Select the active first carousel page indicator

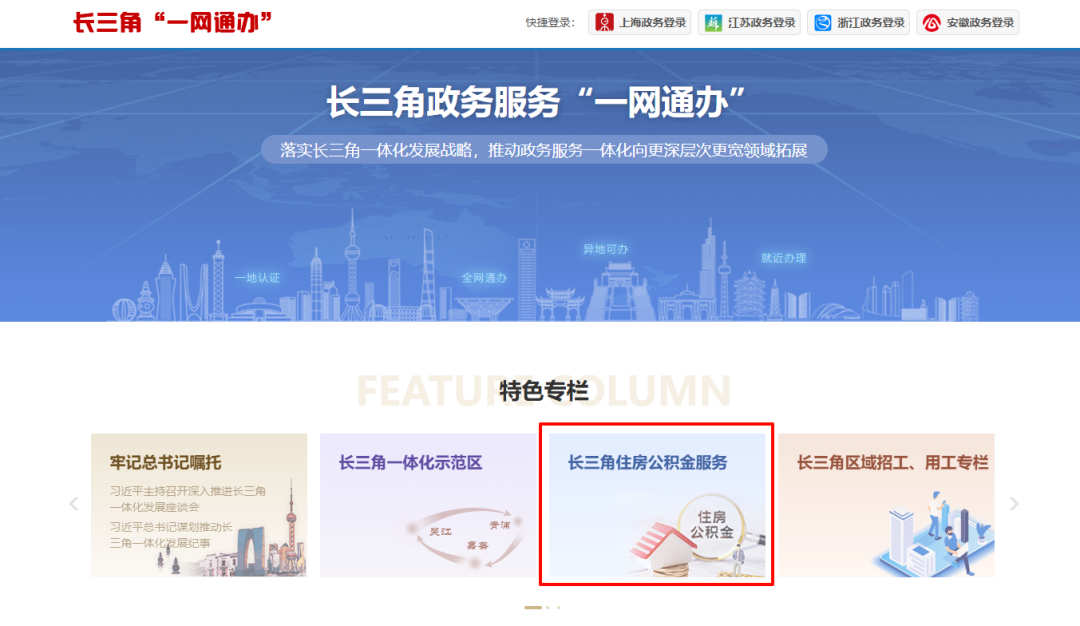pyautogui.click(x=533, y=607)
